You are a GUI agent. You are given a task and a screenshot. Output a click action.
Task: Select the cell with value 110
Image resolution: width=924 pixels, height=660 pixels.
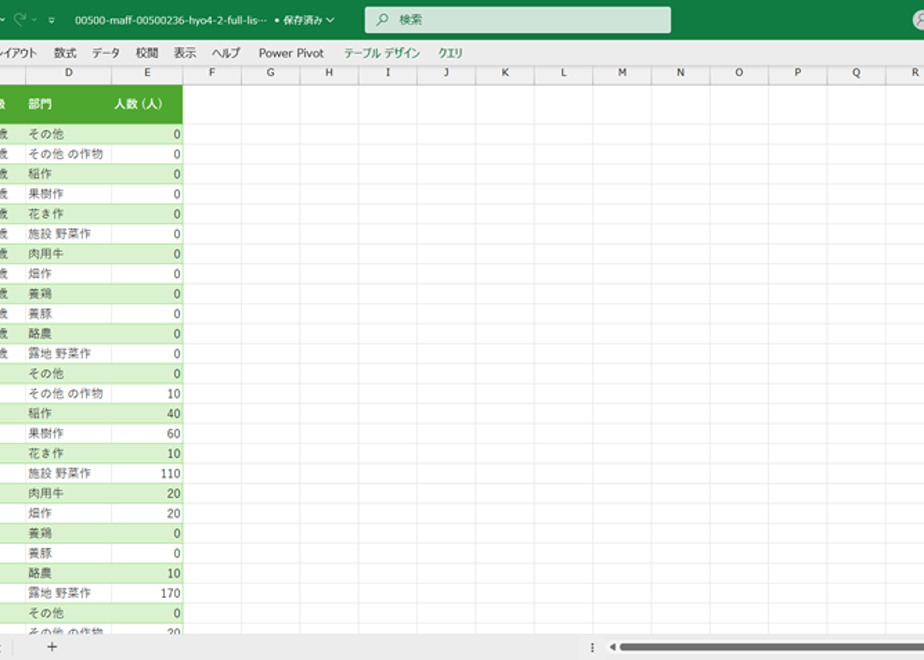pyautogui.click(x=147, y=473)
